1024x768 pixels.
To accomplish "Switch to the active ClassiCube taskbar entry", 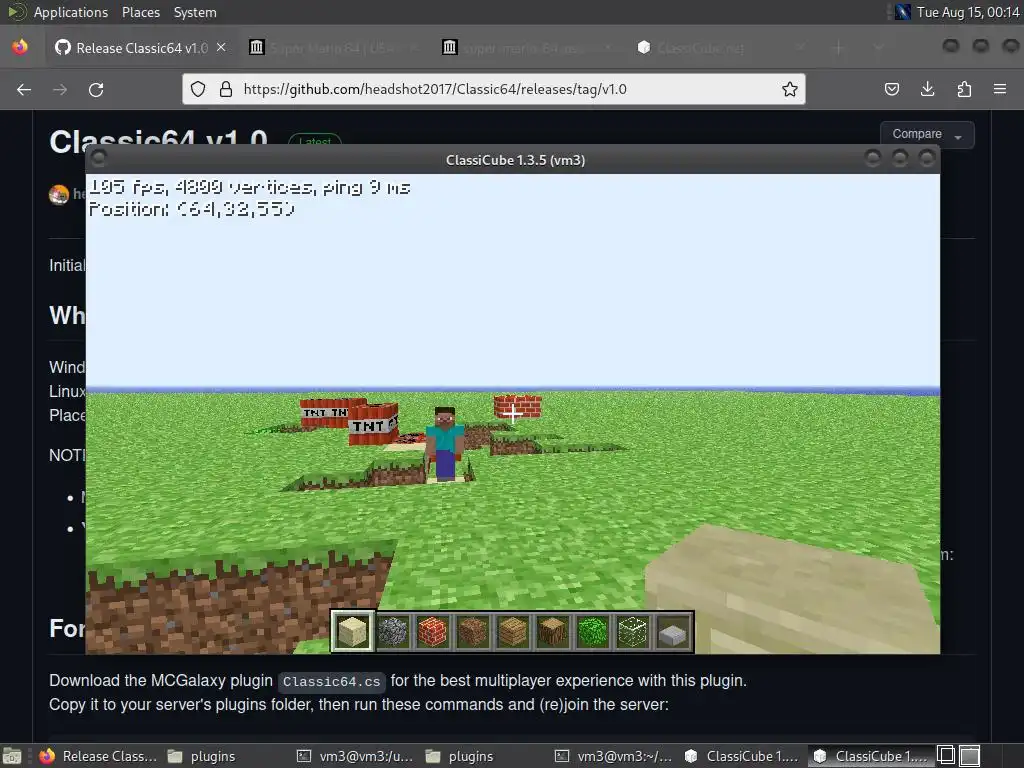I will pyautogui.click(x=871, y=756).
